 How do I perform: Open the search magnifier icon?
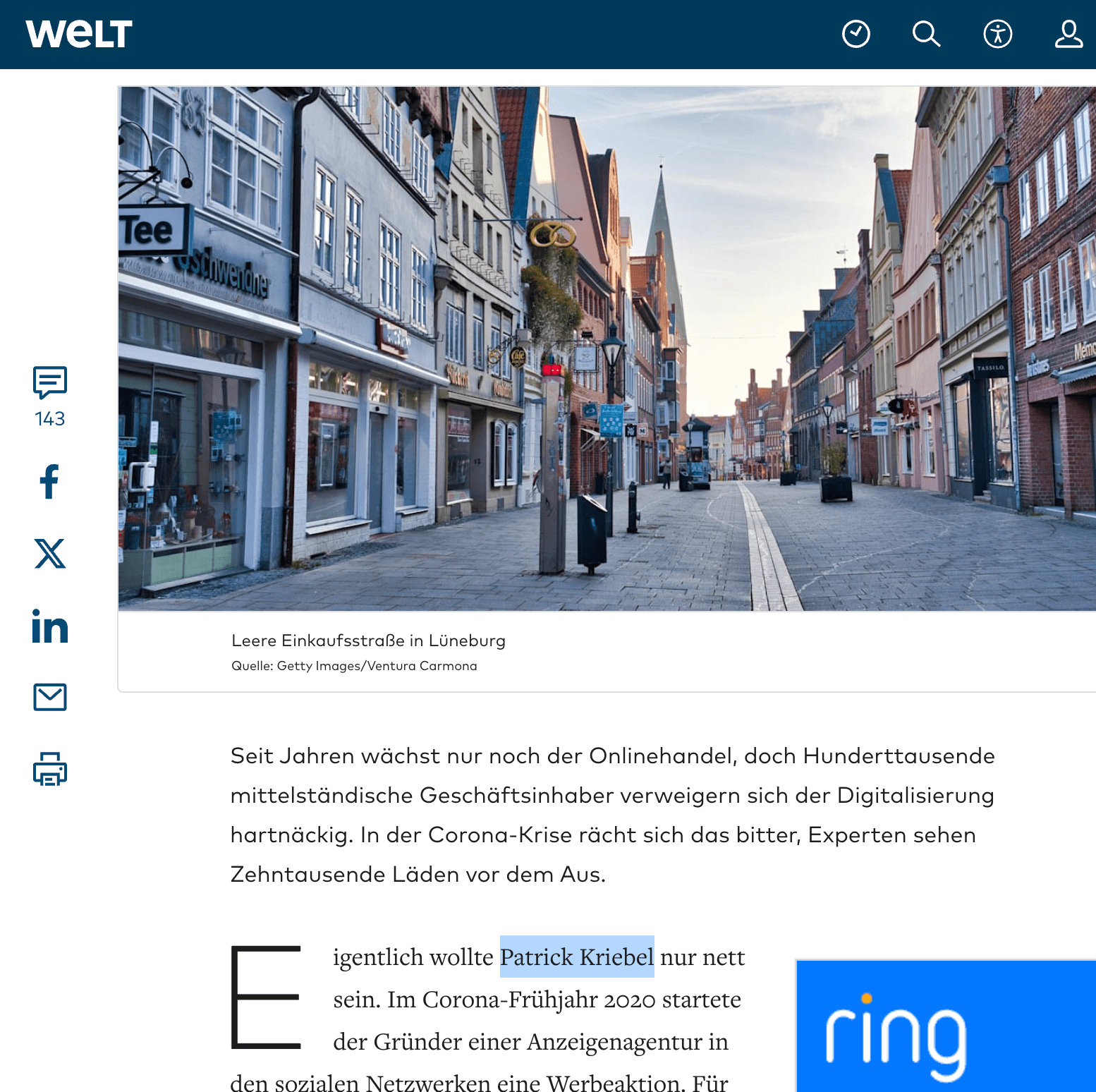coord(926,34)
